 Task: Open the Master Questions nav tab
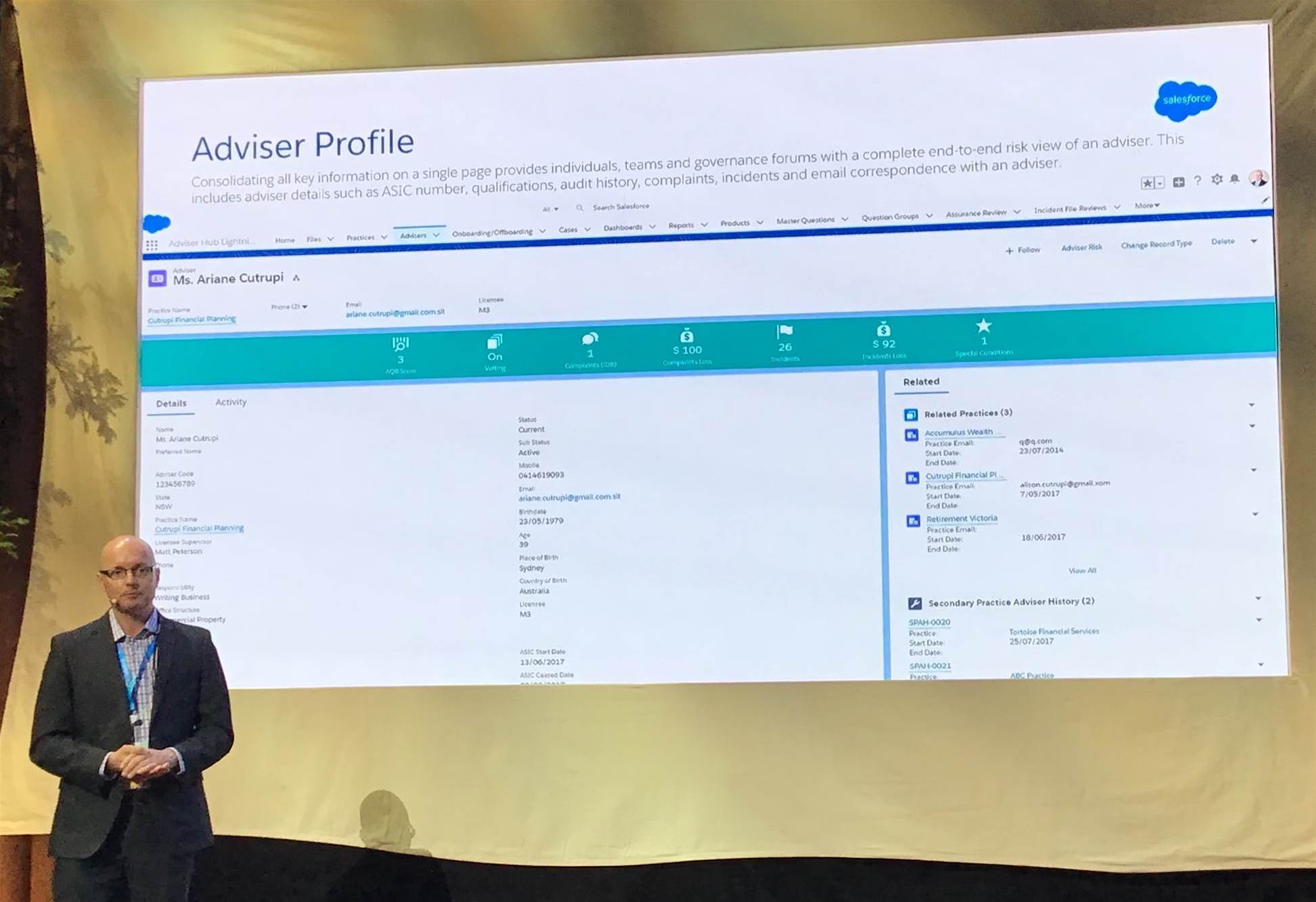click(x=805, y=221)
